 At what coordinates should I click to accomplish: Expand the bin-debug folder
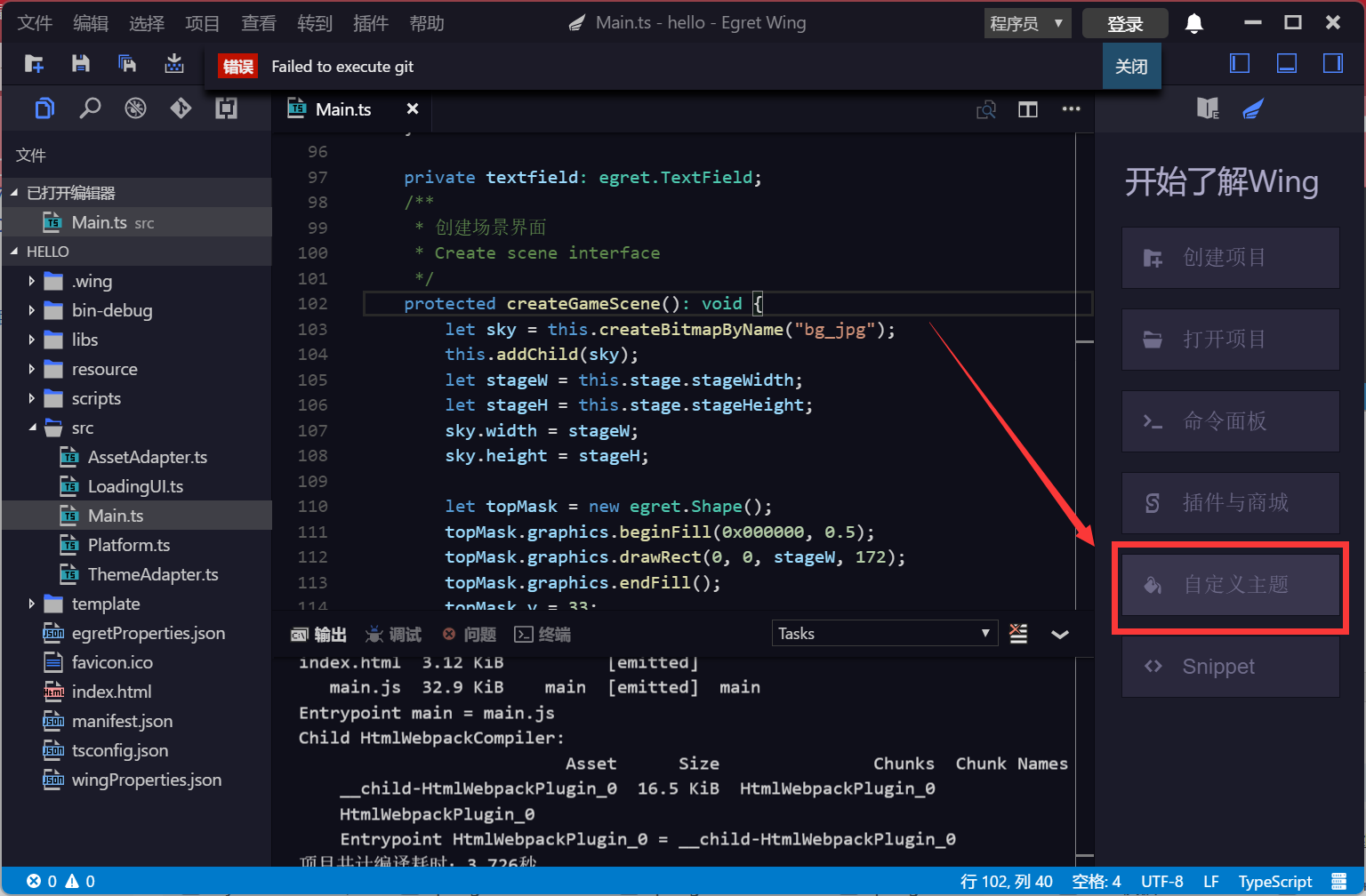137,310
